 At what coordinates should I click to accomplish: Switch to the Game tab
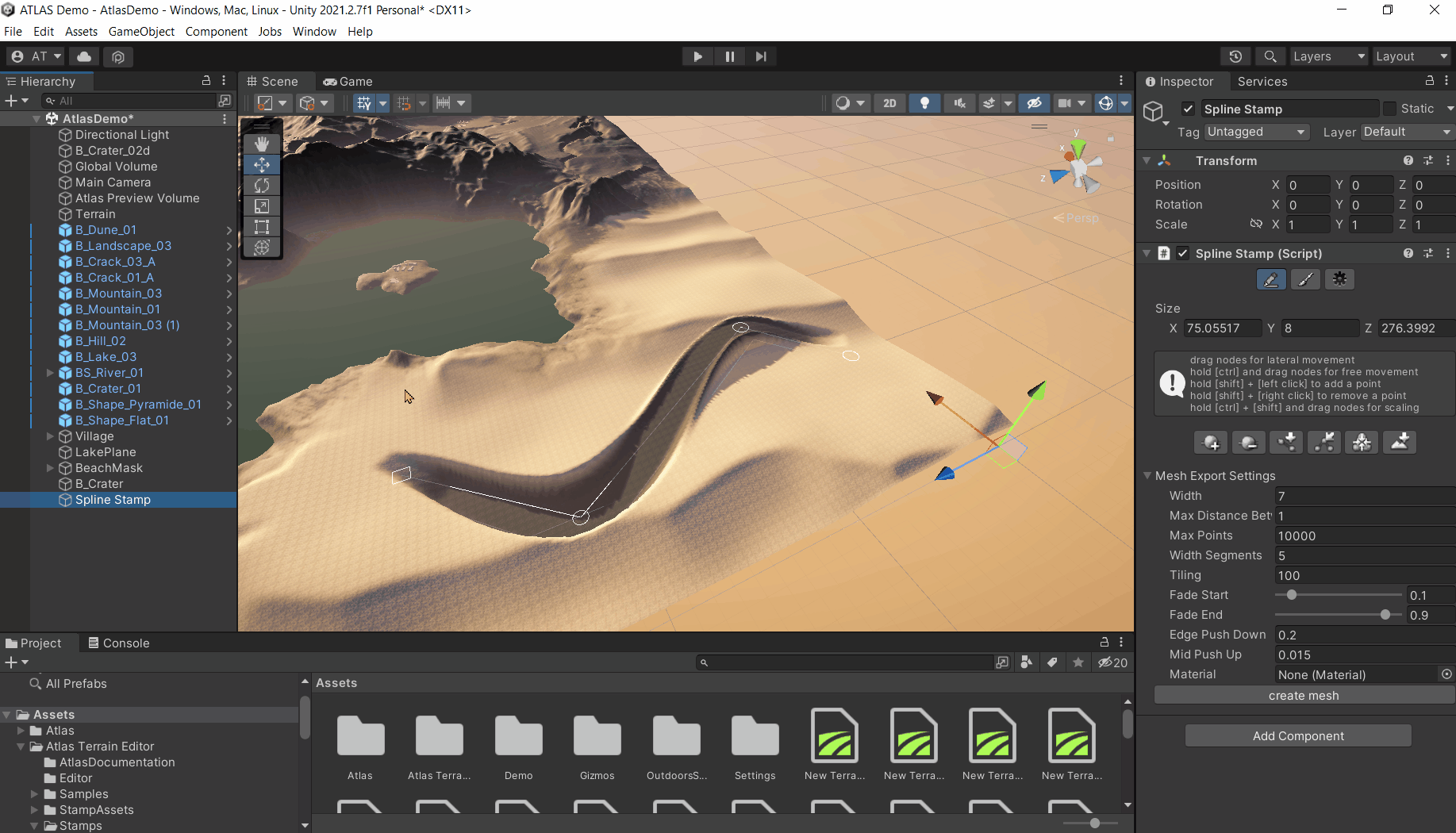pos(348,81)
